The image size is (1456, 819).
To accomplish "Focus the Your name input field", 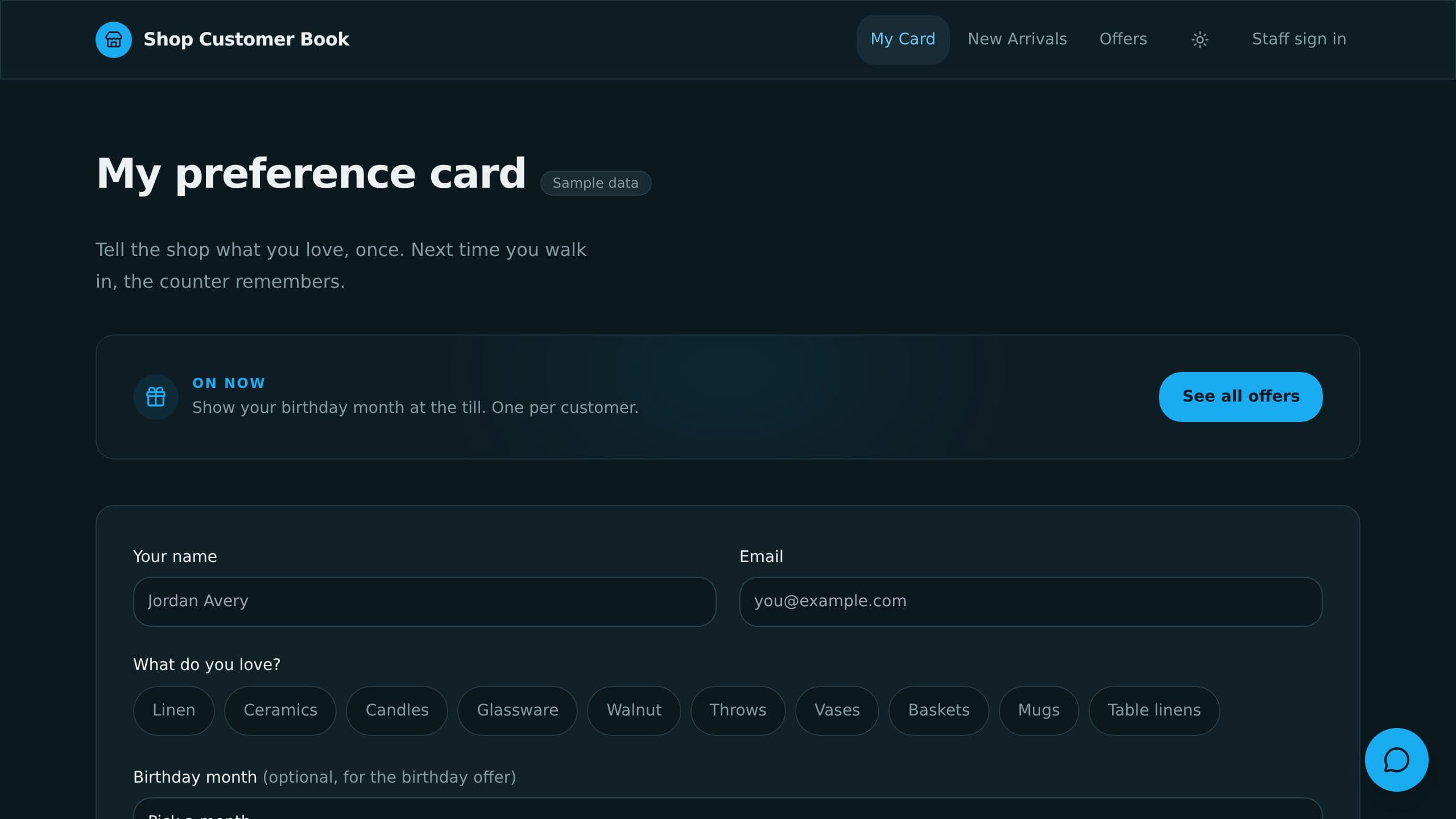I will point(424,601).
